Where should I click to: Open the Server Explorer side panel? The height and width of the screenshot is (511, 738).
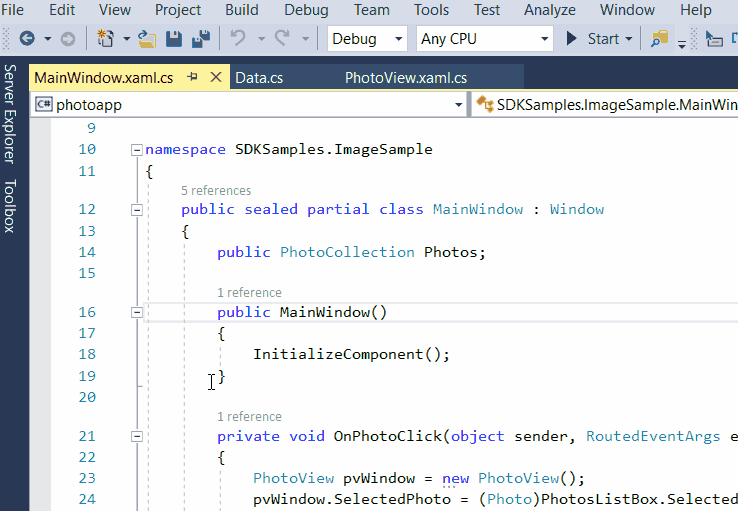coord(9,114)
